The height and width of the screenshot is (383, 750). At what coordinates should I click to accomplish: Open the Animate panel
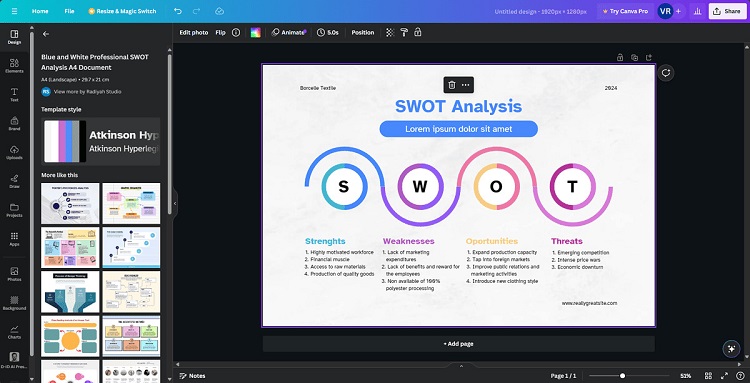pyautogui.click(x=289, y=33)
